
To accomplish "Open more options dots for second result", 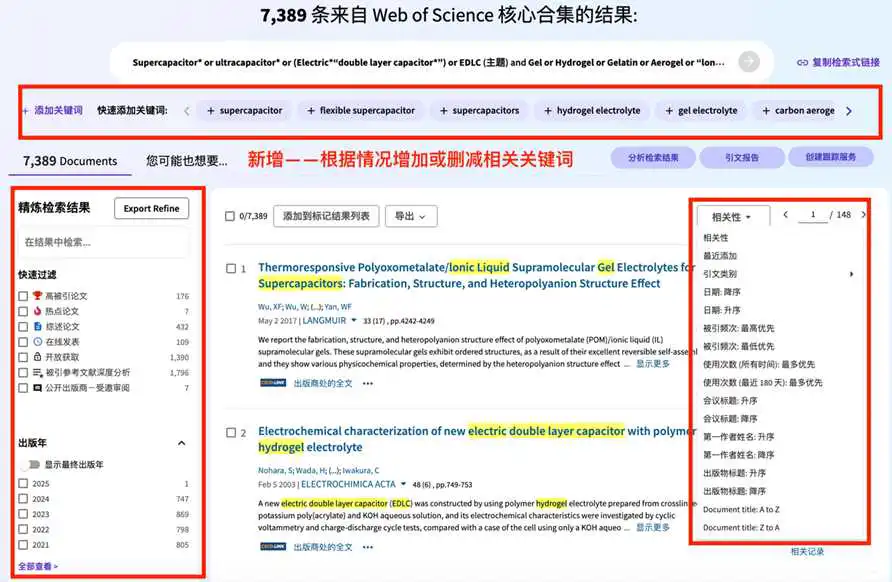I will [x=368, y=547].
